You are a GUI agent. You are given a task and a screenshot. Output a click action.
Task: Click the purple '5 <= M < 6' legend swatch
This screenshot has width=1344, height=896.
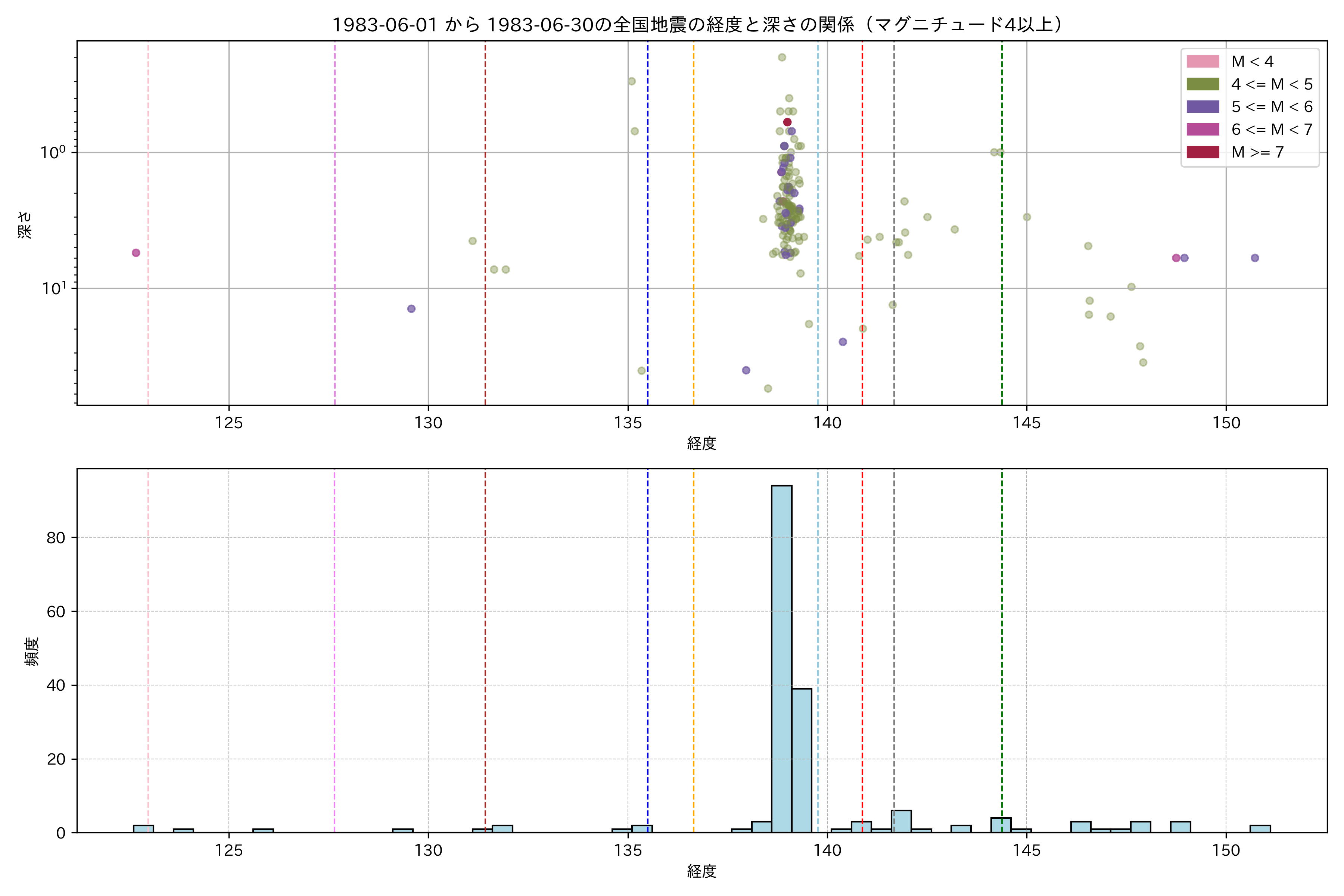[x=1202, y=107]
